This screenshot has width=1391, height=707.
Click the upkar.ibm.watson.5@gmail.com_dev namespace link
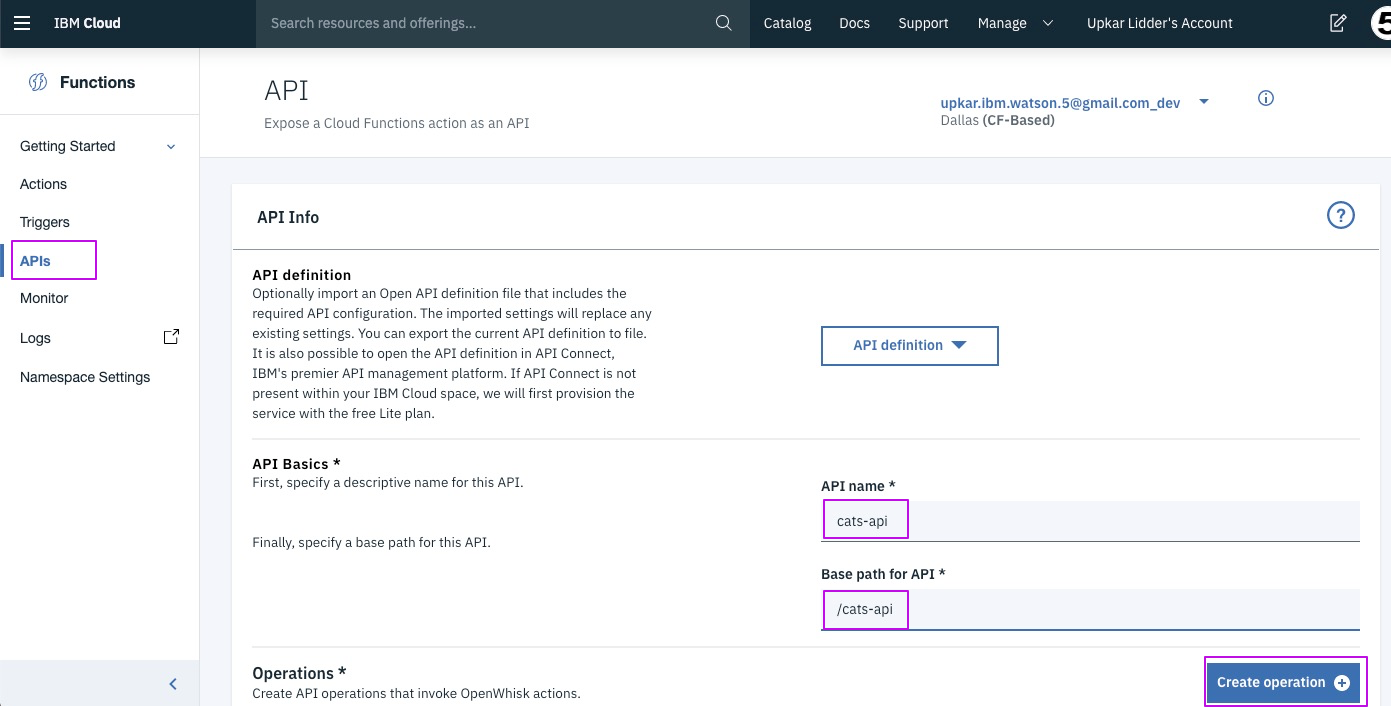[x=1060, y=103]
